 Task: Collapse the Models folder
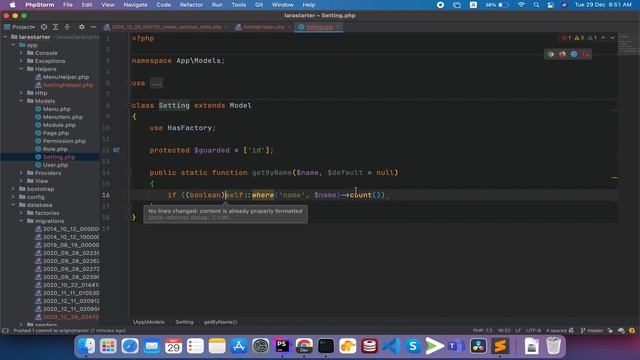21,101
